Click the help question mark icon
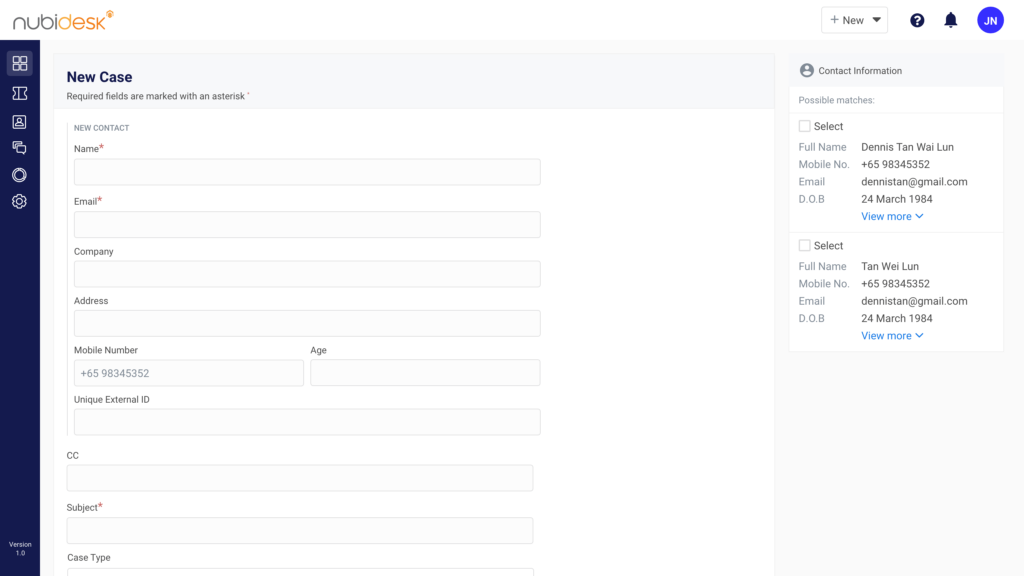 pyautogui.click(x=917, y=20)
